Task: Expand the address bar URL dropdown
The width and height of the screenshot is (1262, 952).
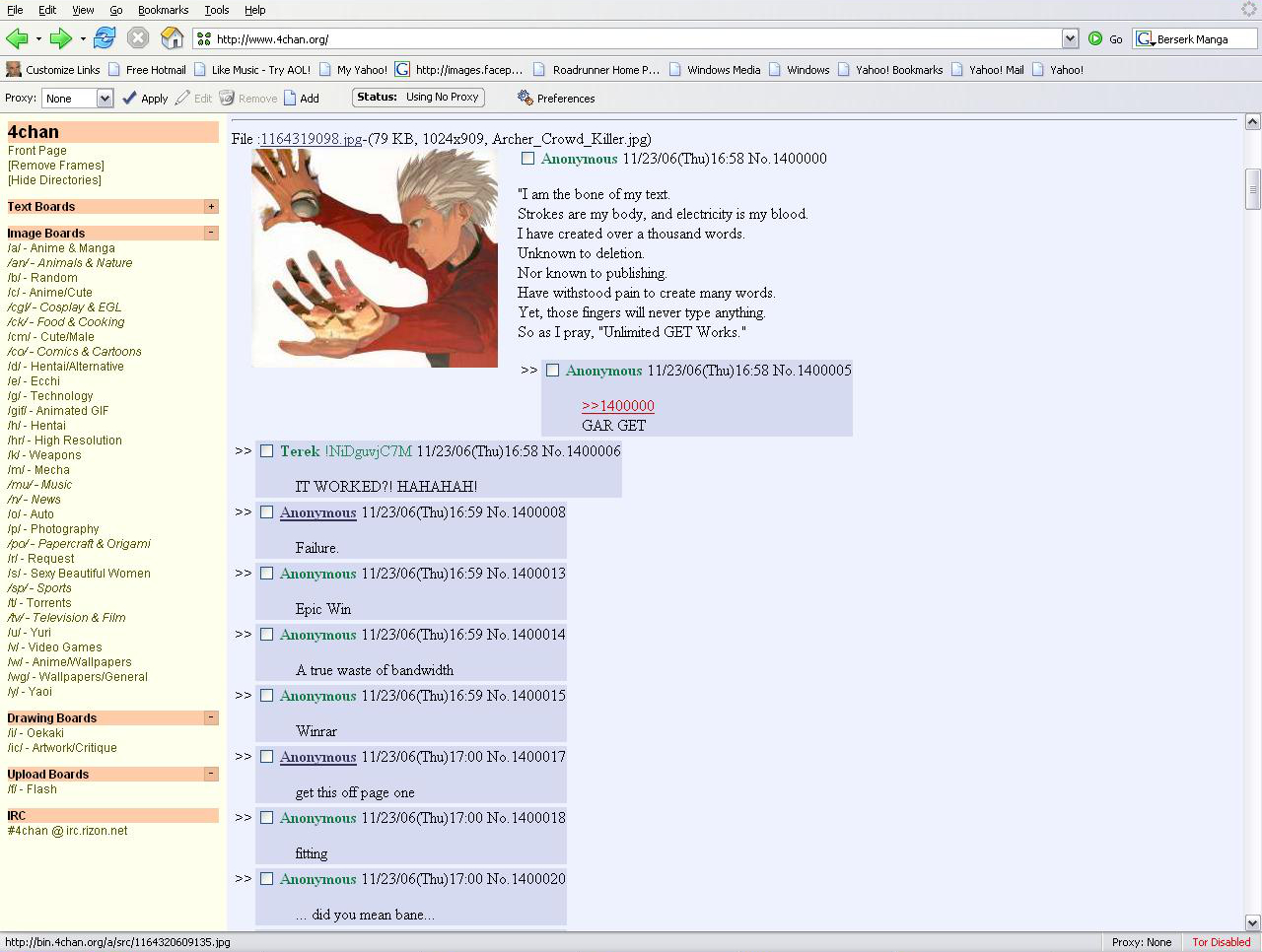Action: tap(1070, 39)
